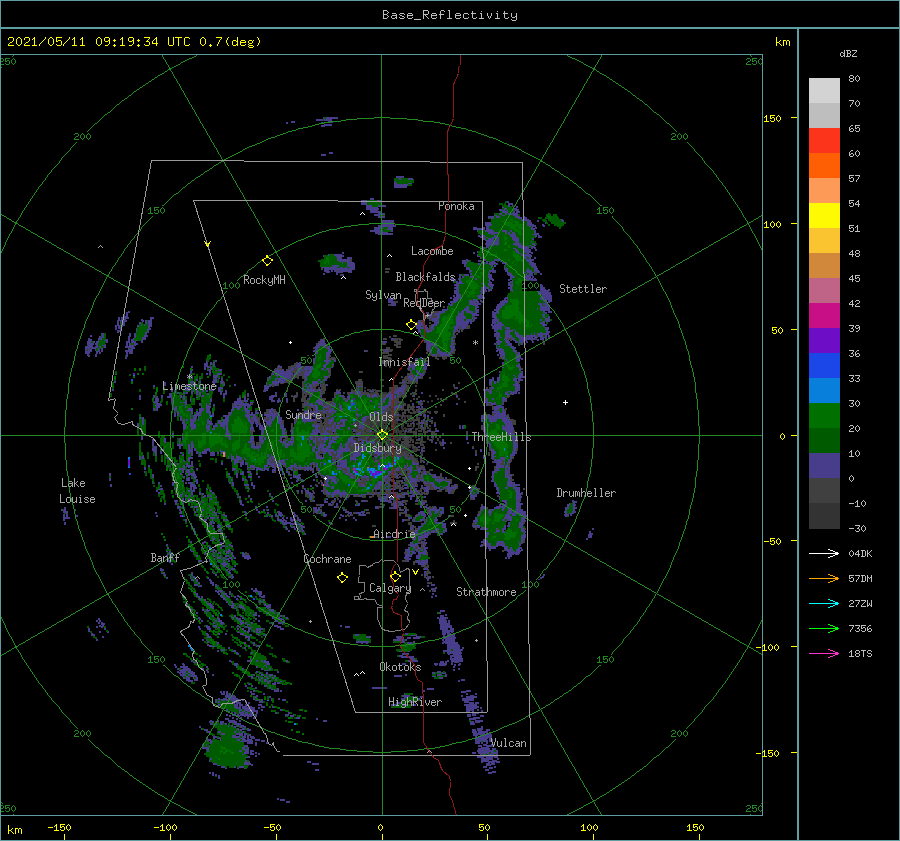Click the Limestone label
This screenshot has width=900, height=841.
click(x=189, y=386)
